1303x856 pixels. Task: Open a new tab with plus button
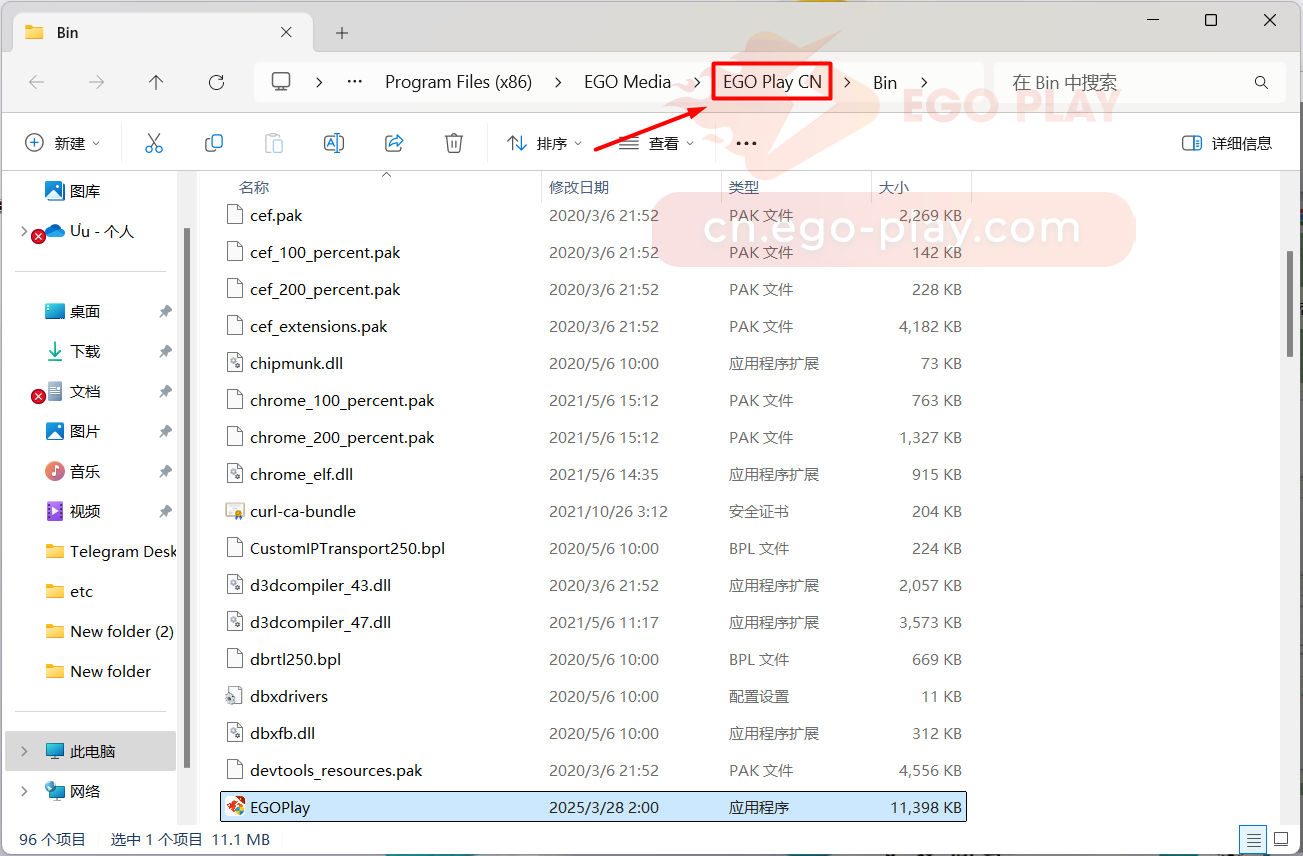tap(342, 33)
